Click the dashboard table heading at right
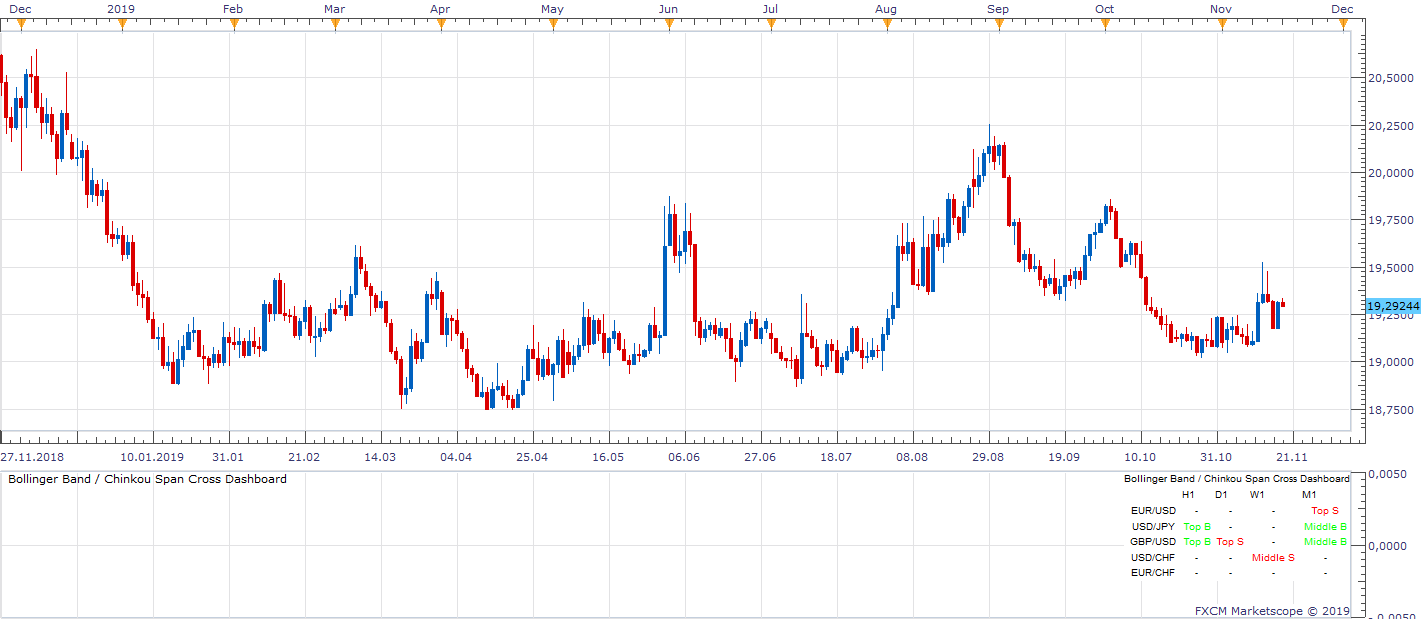Image resolution: width=1423 pixels, height=619 pixels. [1237, 479]
